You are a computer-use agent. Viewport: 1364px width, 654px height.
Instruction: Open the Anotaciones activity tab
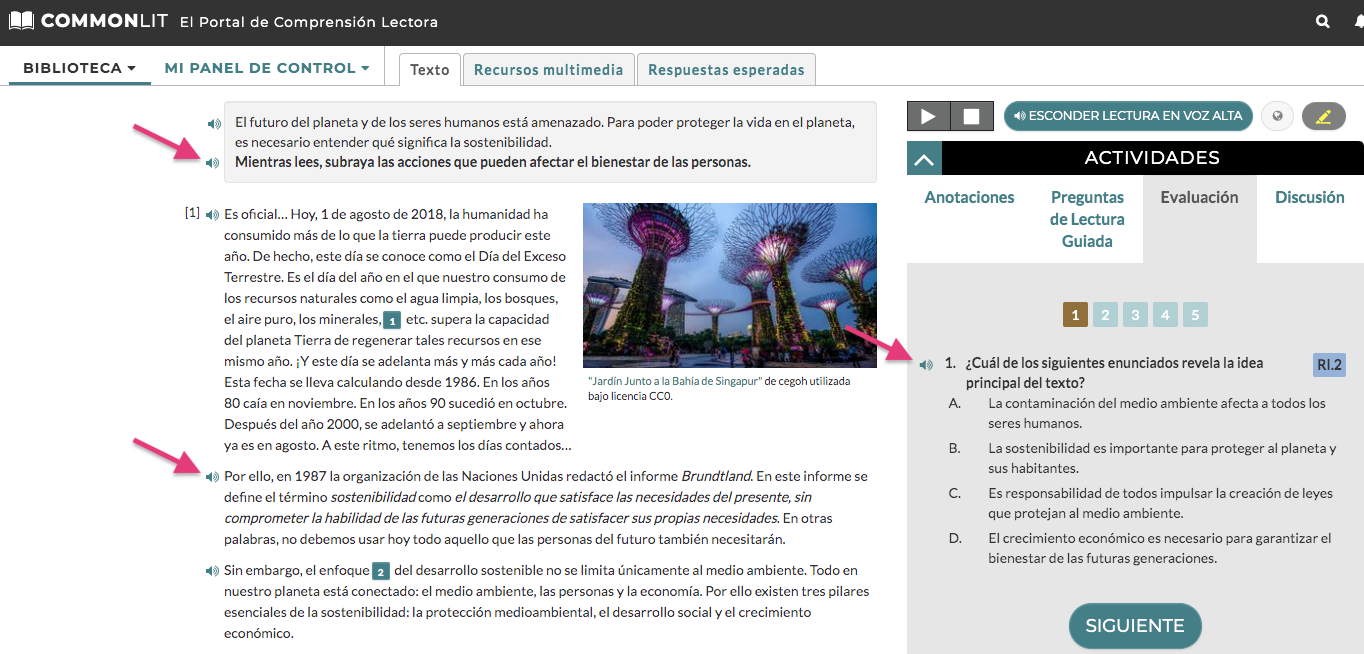[x=969, y=198]
